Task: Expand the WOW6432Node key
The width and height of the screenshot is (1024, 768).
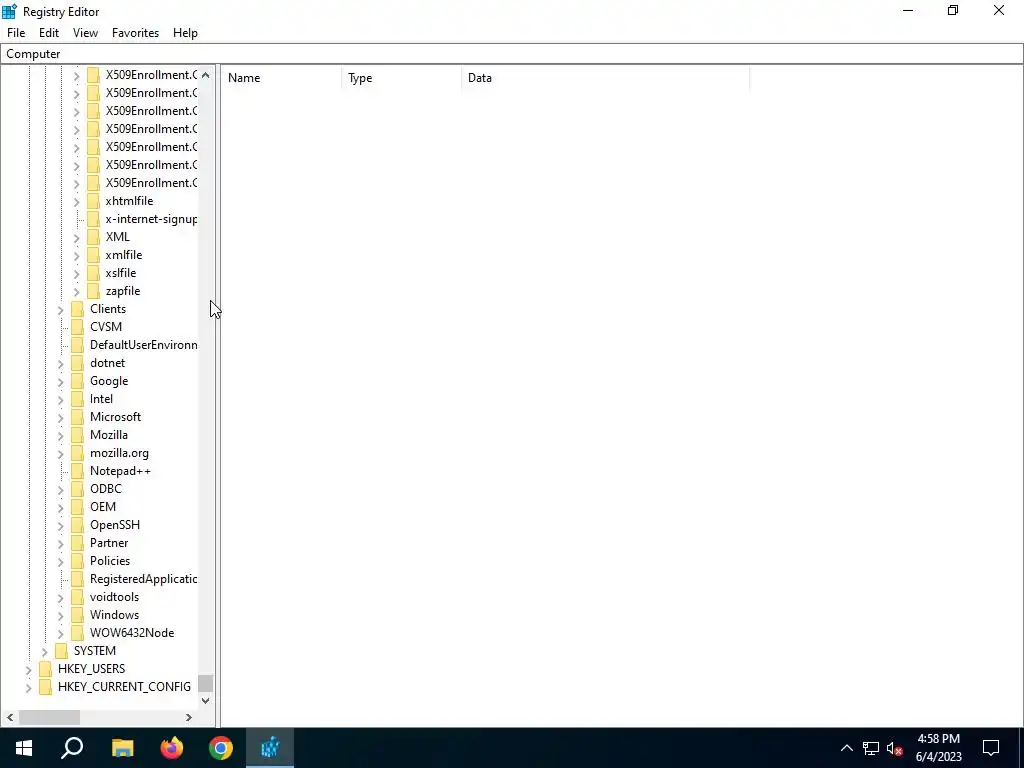Action: 61,633
